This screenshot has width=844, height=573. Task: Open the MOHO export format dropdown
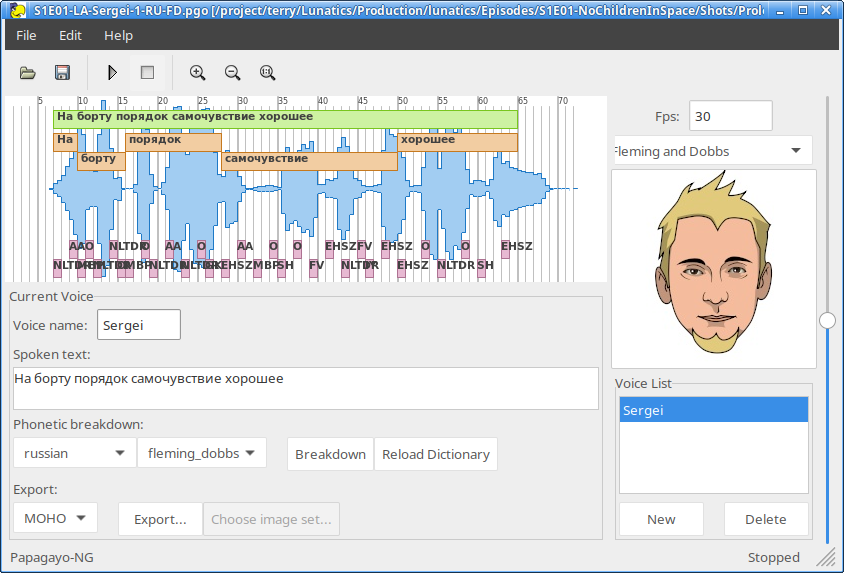pos(55,519)
